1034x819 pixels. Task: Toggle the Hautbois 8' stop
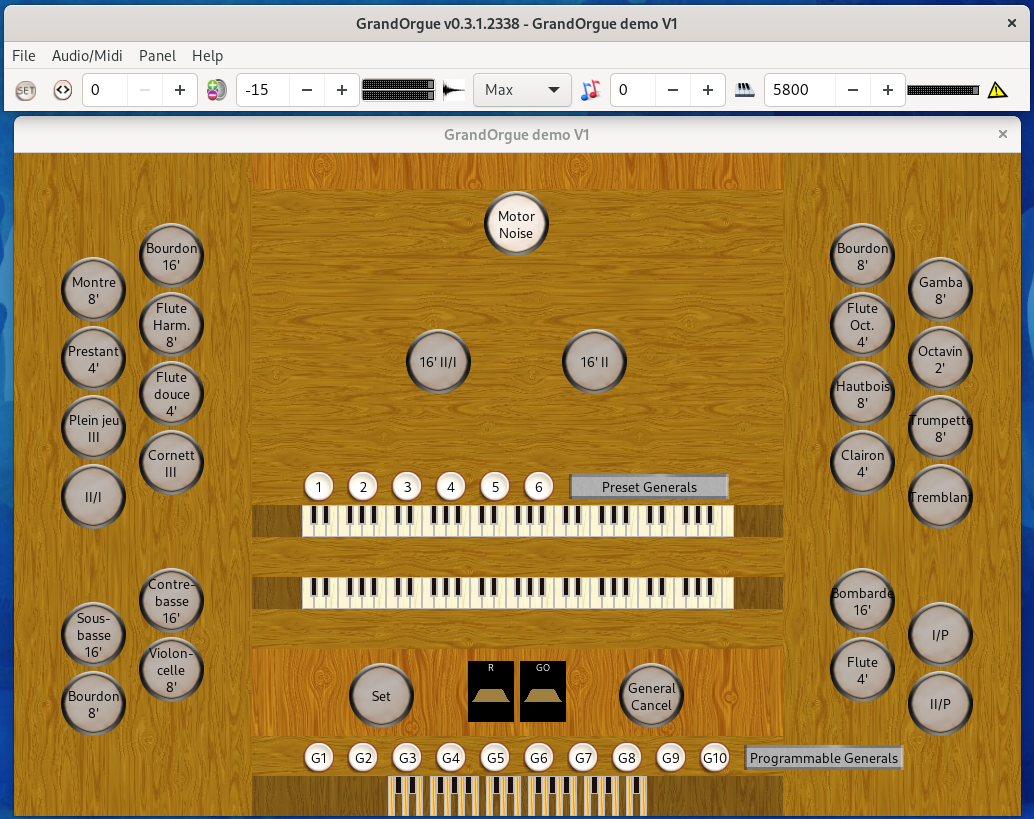pos(863,394)
